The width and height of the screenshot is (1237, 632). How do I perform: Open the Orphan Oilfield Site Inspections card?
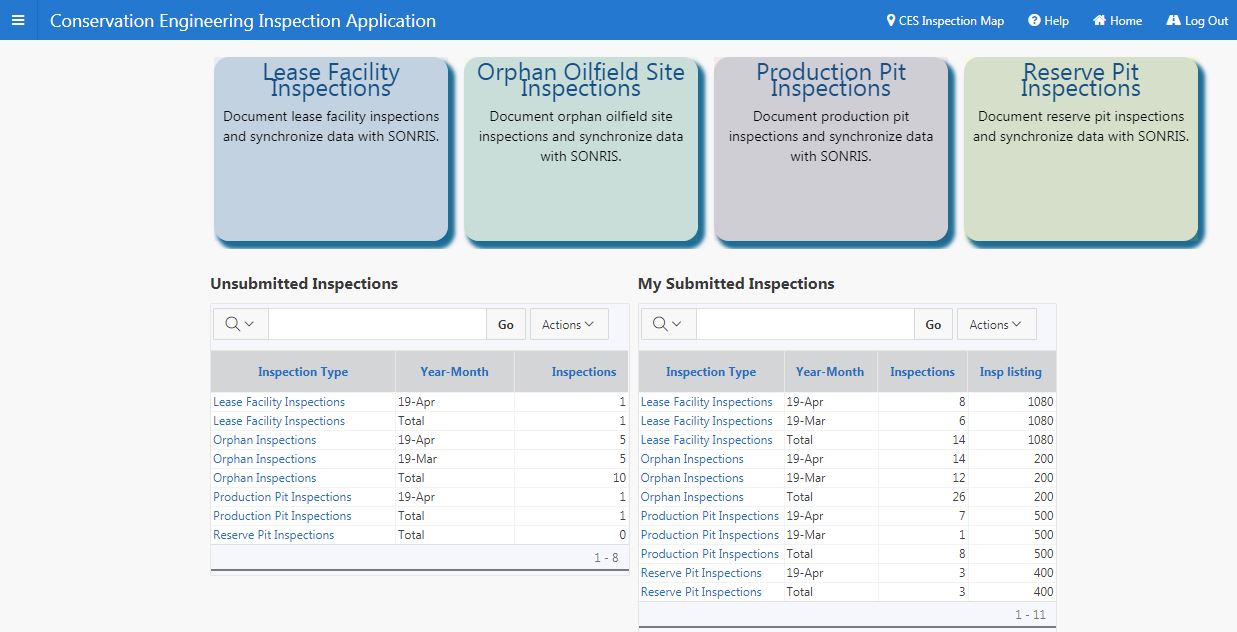[x=581, y=150]
